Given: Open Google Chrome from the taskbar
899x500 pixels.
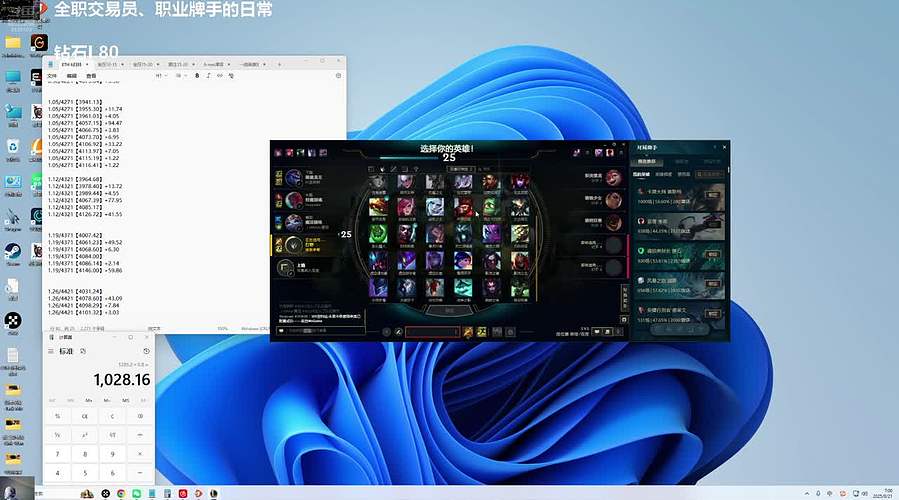Looking at the screenshot, I should click(121, 494).
